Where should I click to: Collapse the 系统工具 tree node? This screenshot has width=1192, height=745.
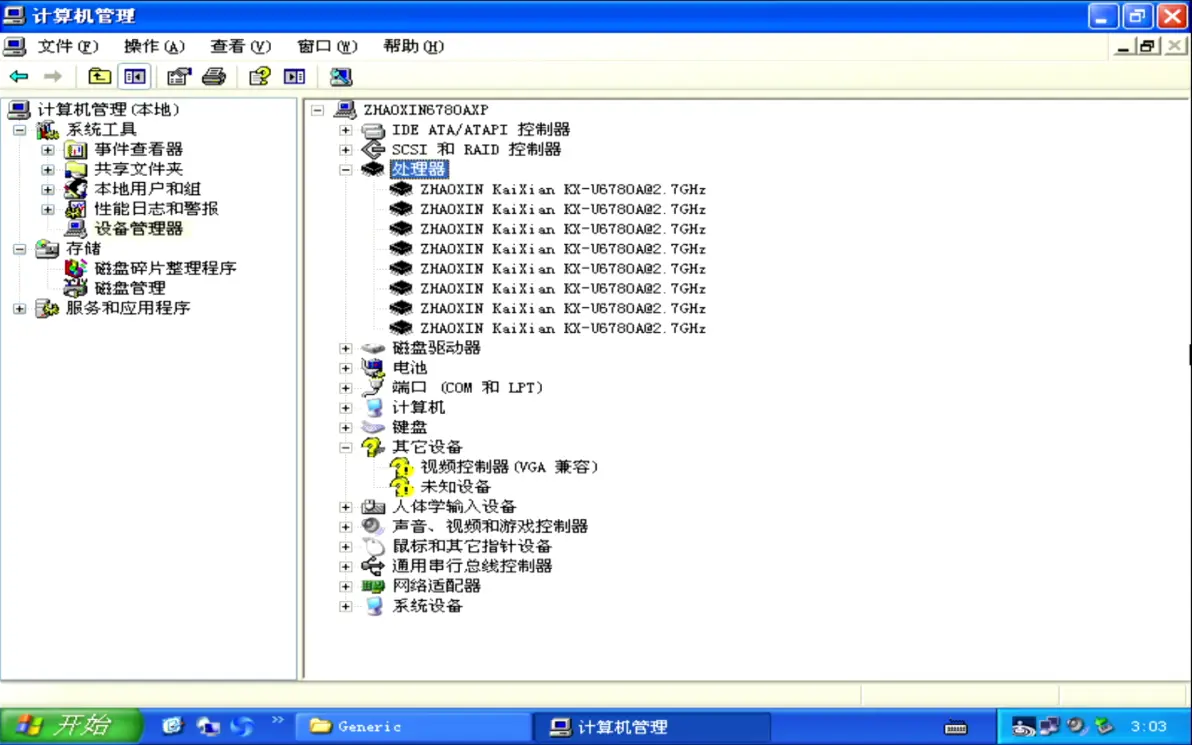point(20,130)
